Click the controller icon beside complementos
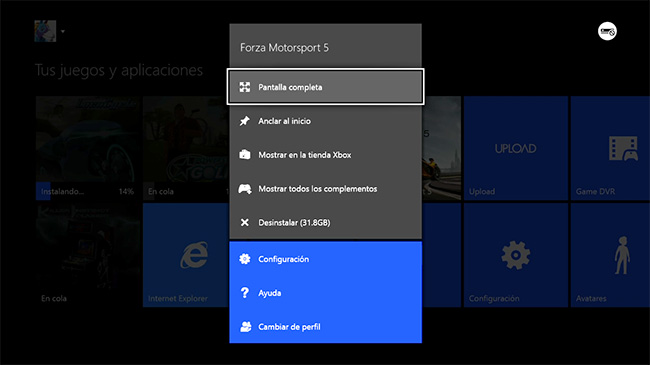The width and height of the screenshot is (650, 365). click(245, 189)
